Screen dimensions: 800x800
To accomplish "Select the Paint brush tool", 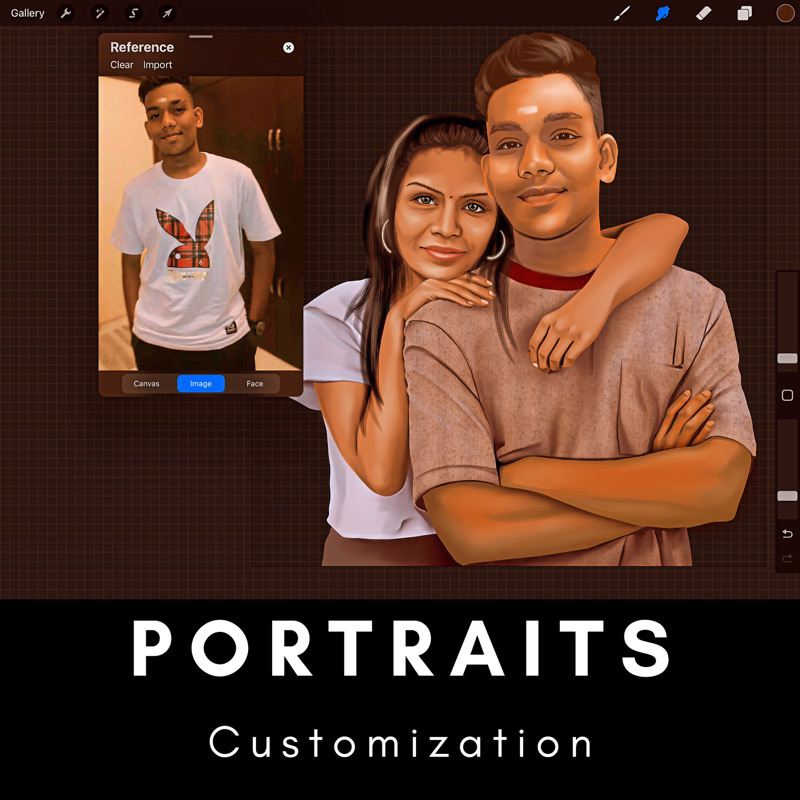I will (622, 13).
